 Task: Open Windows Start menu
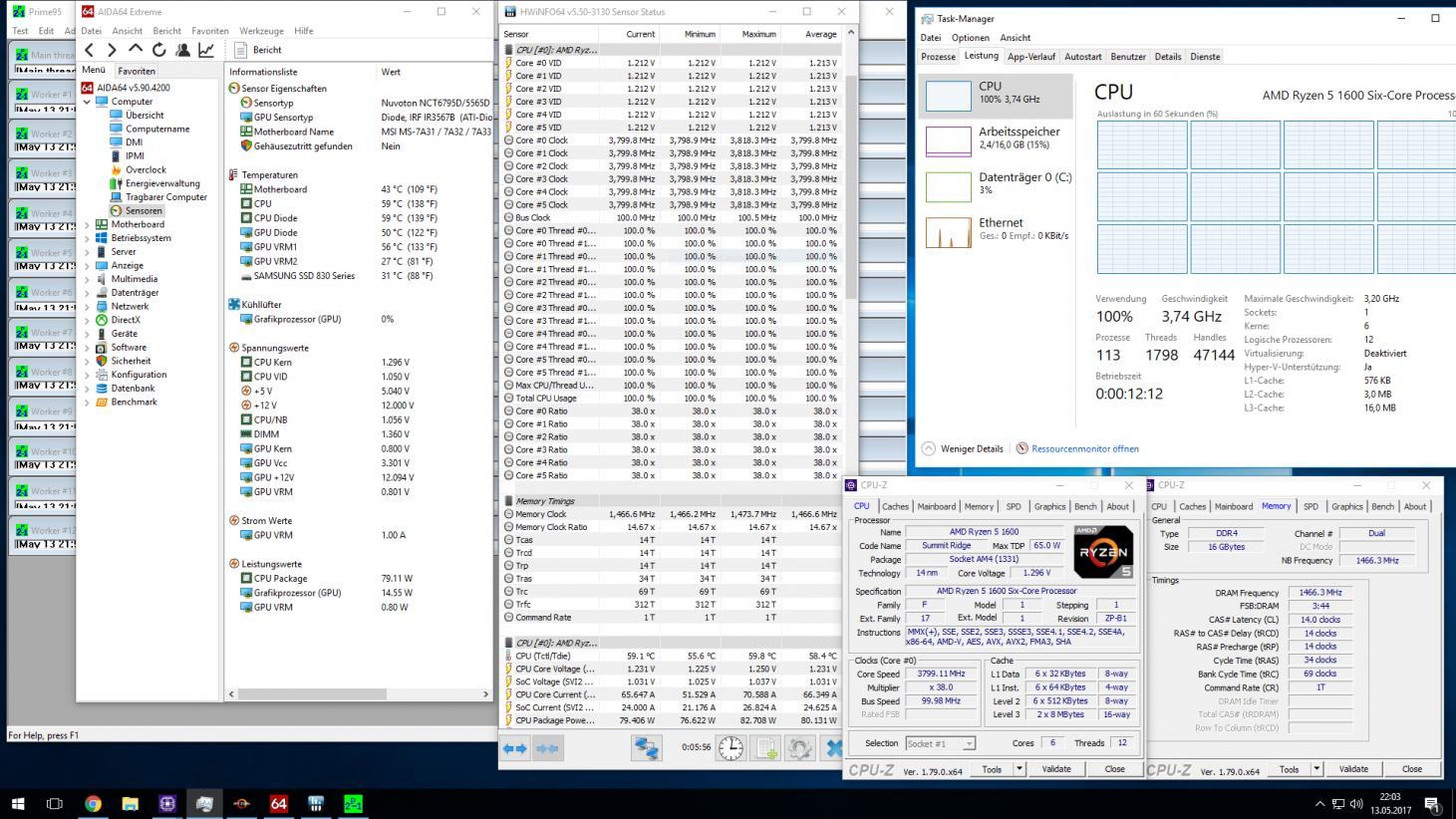pyautogui.click(x=18, y=803)
